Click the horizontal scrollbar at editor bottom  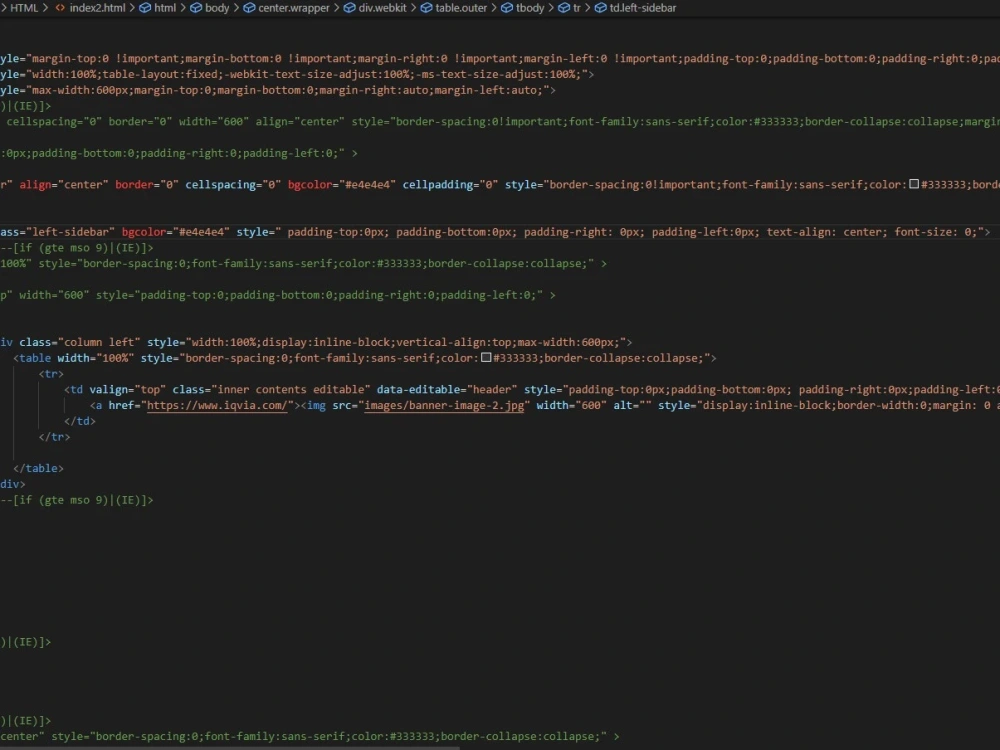(230, 747)
